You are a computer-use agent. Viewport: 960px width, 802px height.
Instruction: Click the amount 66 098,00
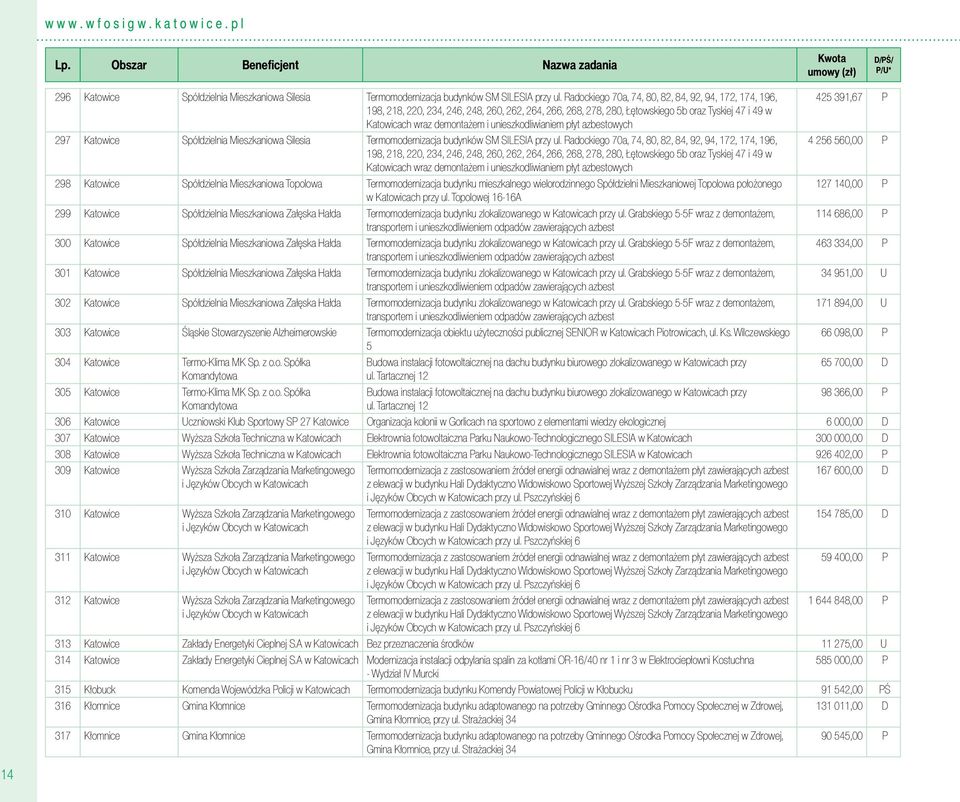coord(842,333)
